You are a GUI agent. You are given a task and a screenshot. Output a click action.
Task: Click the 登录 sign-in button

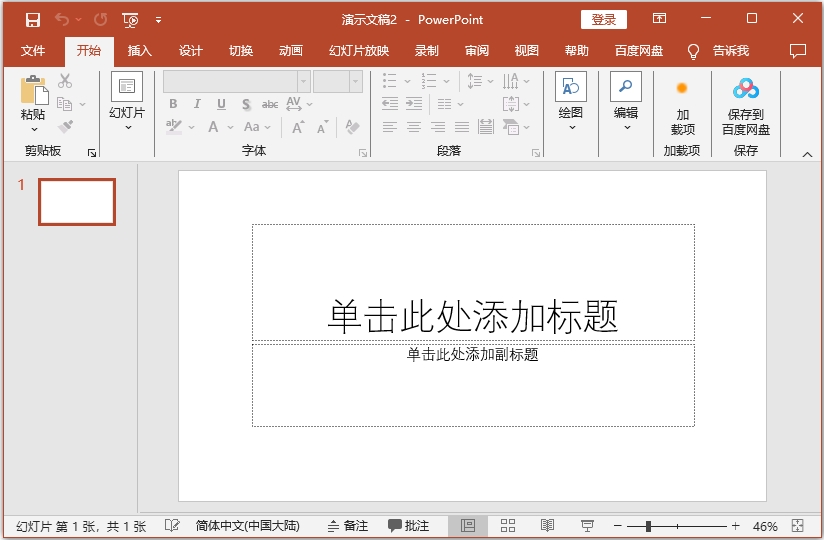tap(603, 19)
